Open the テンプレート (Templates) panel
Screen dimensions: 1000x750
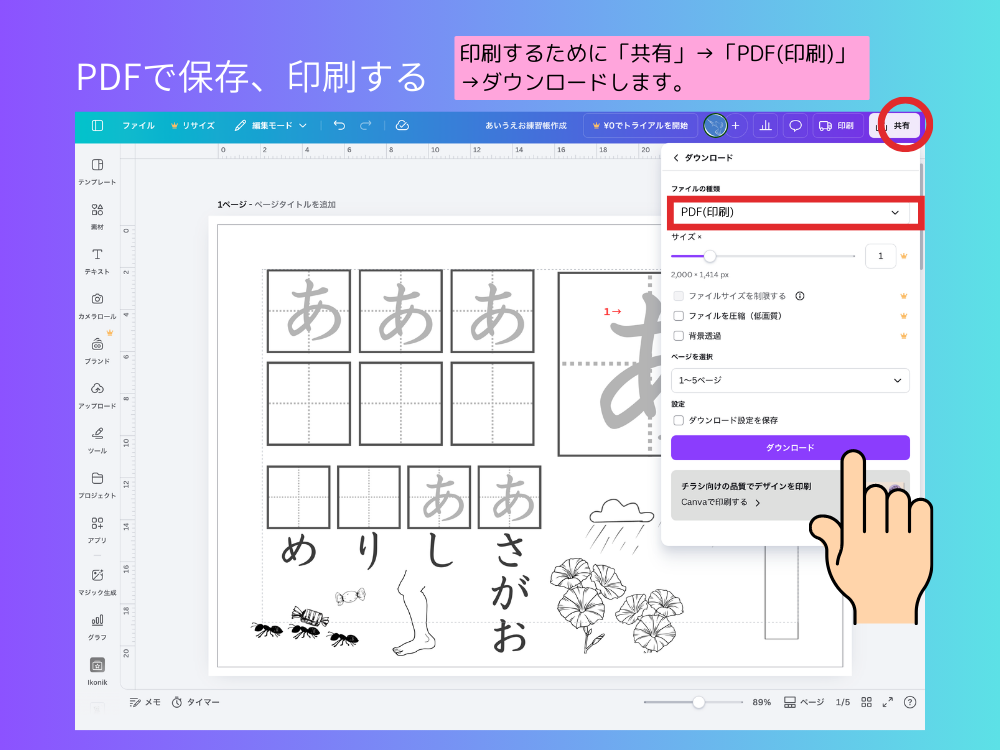coord(96,170)
